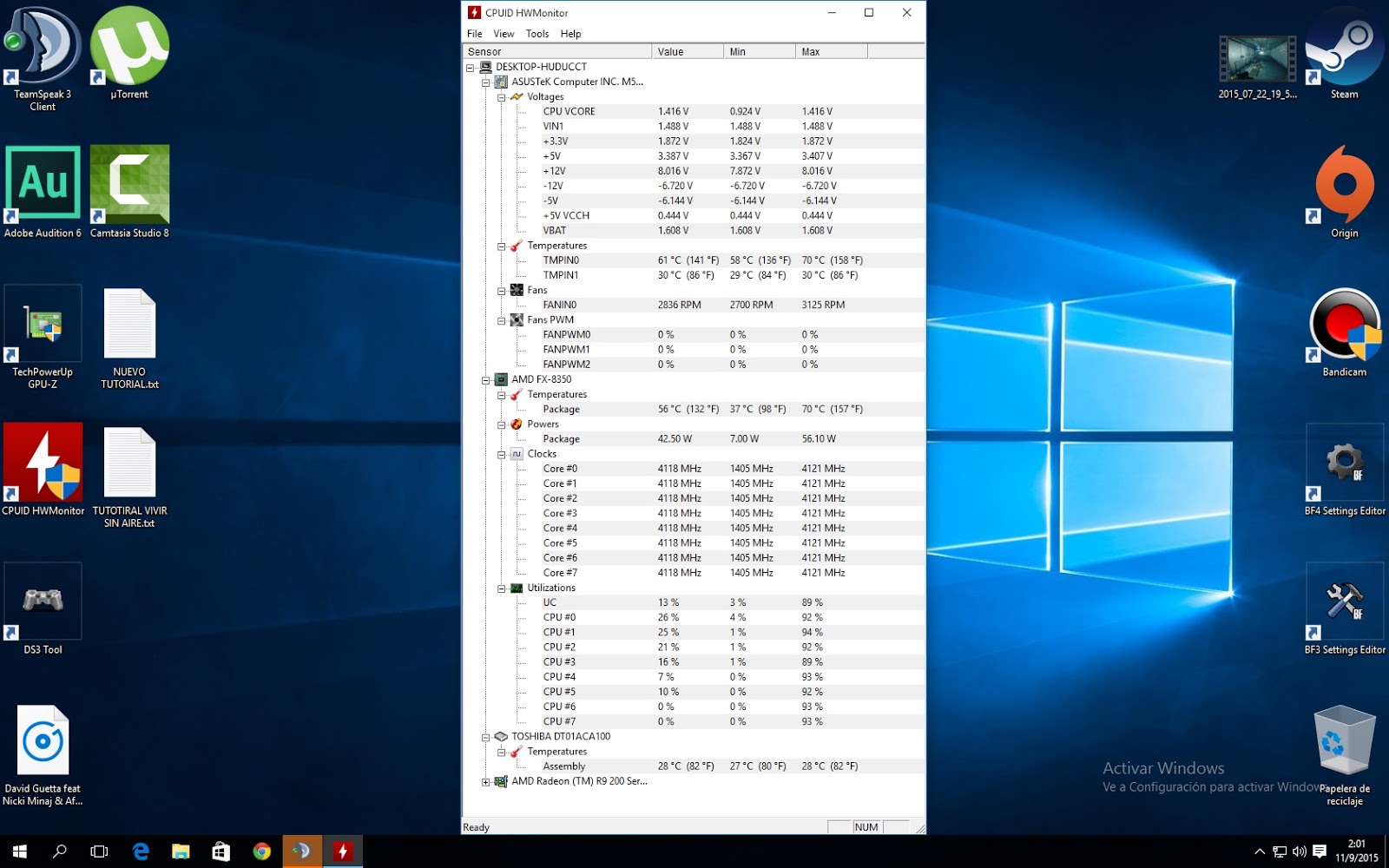Open the Tools menu in HWMonitor
The width and height of the screenshot is (1389, 868).
coord(537,34)
